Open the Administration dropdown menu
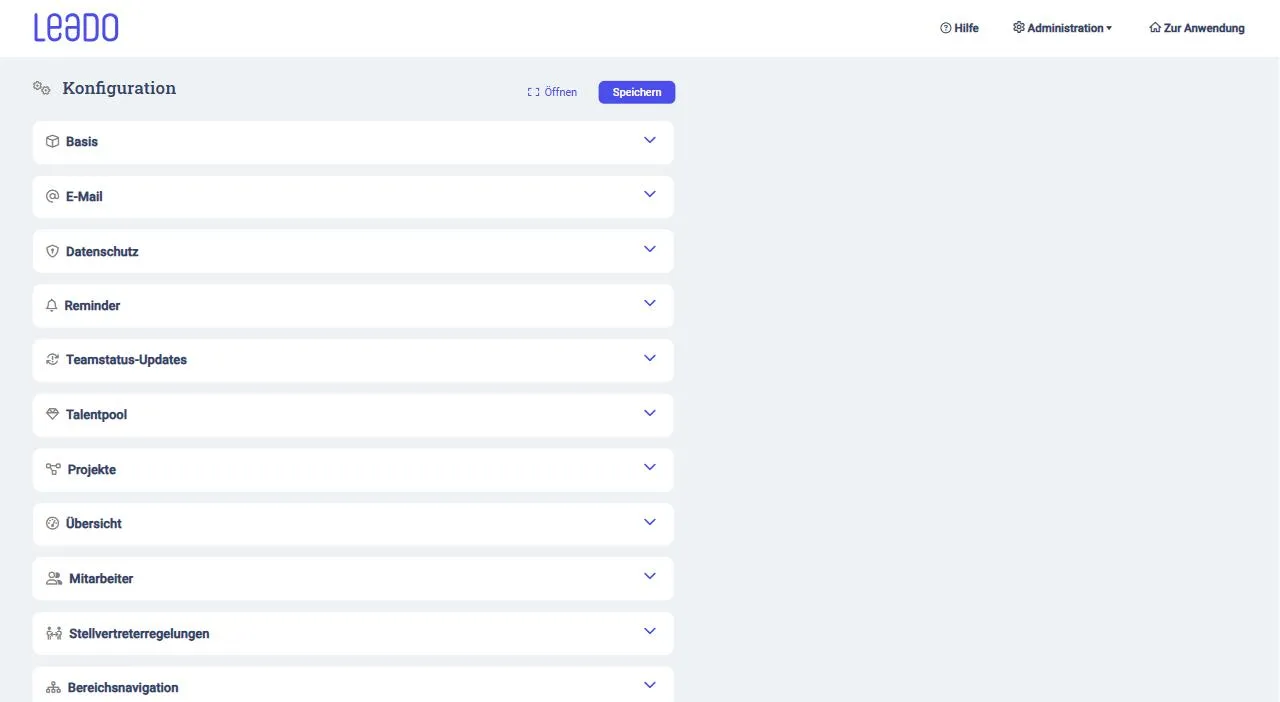The width and height of the screenshot is (1280, 702). point(1062,28)
